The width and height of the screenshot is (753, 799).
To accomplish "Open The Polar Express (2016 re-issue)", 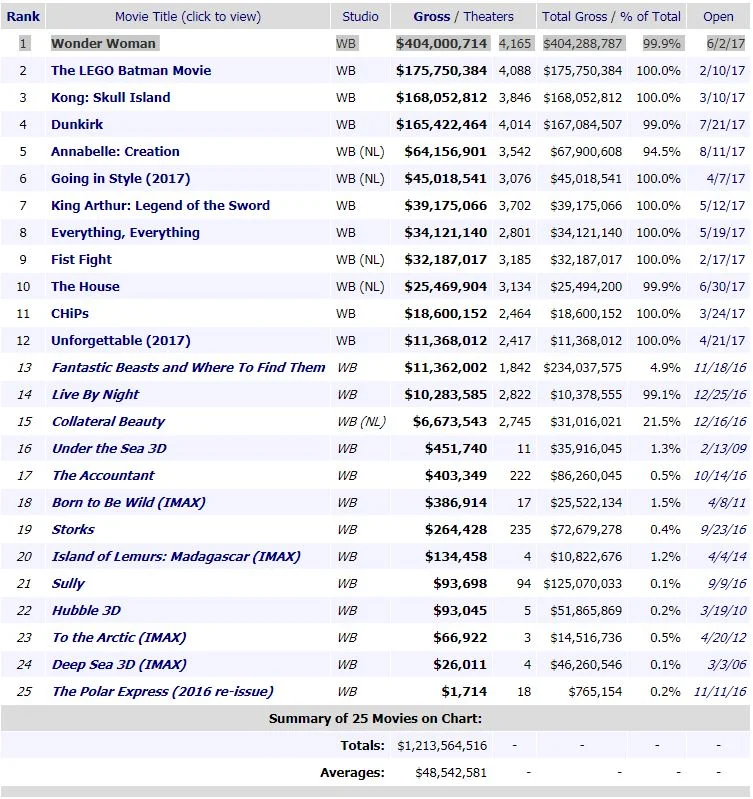I will pos(163,691).
